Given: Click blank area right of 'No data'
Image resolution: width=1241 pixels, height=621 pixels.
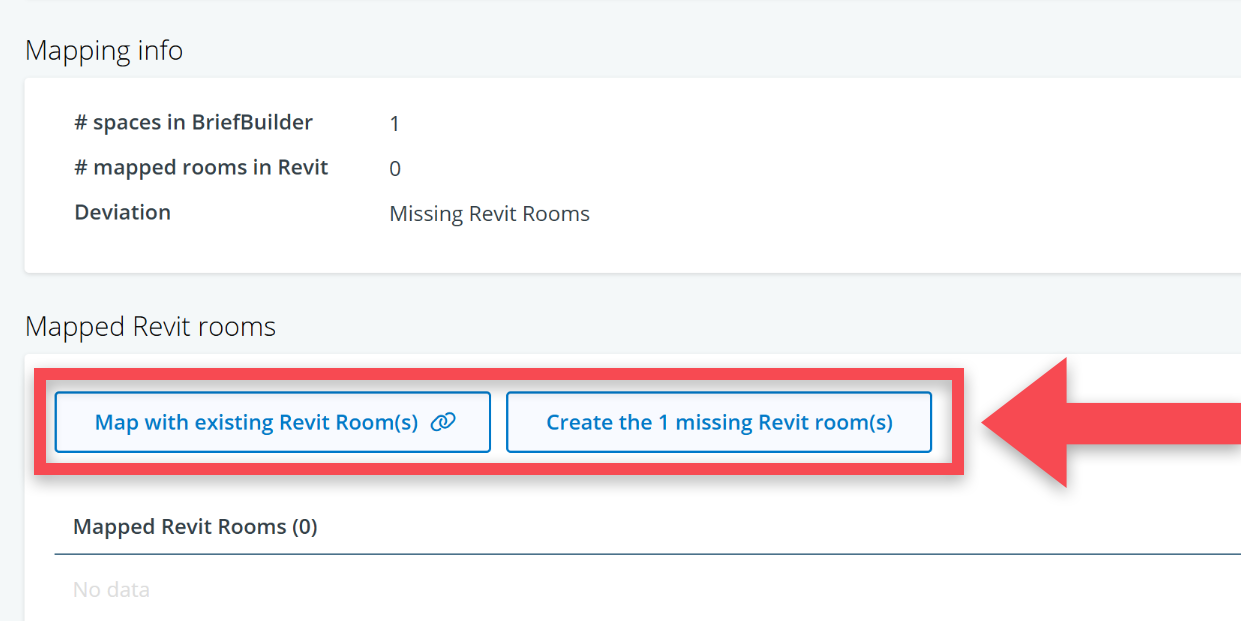Looking at the screenshot, I should (600, 590).
